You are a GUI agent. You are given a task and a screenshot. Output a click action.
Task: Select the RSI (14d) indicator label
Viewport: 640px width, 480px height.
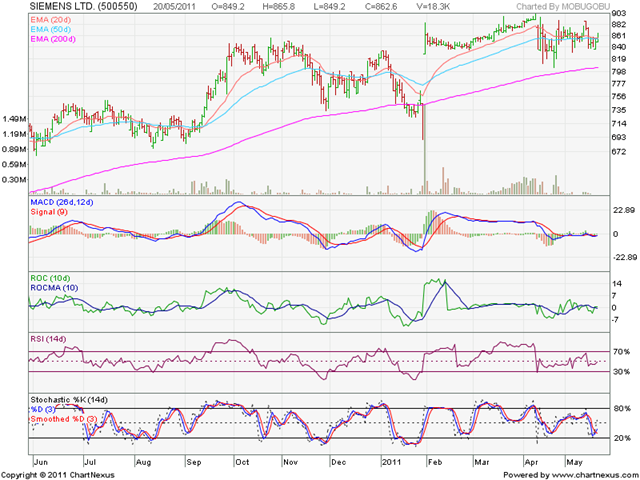pyautogui.click(x=48, y=339)
